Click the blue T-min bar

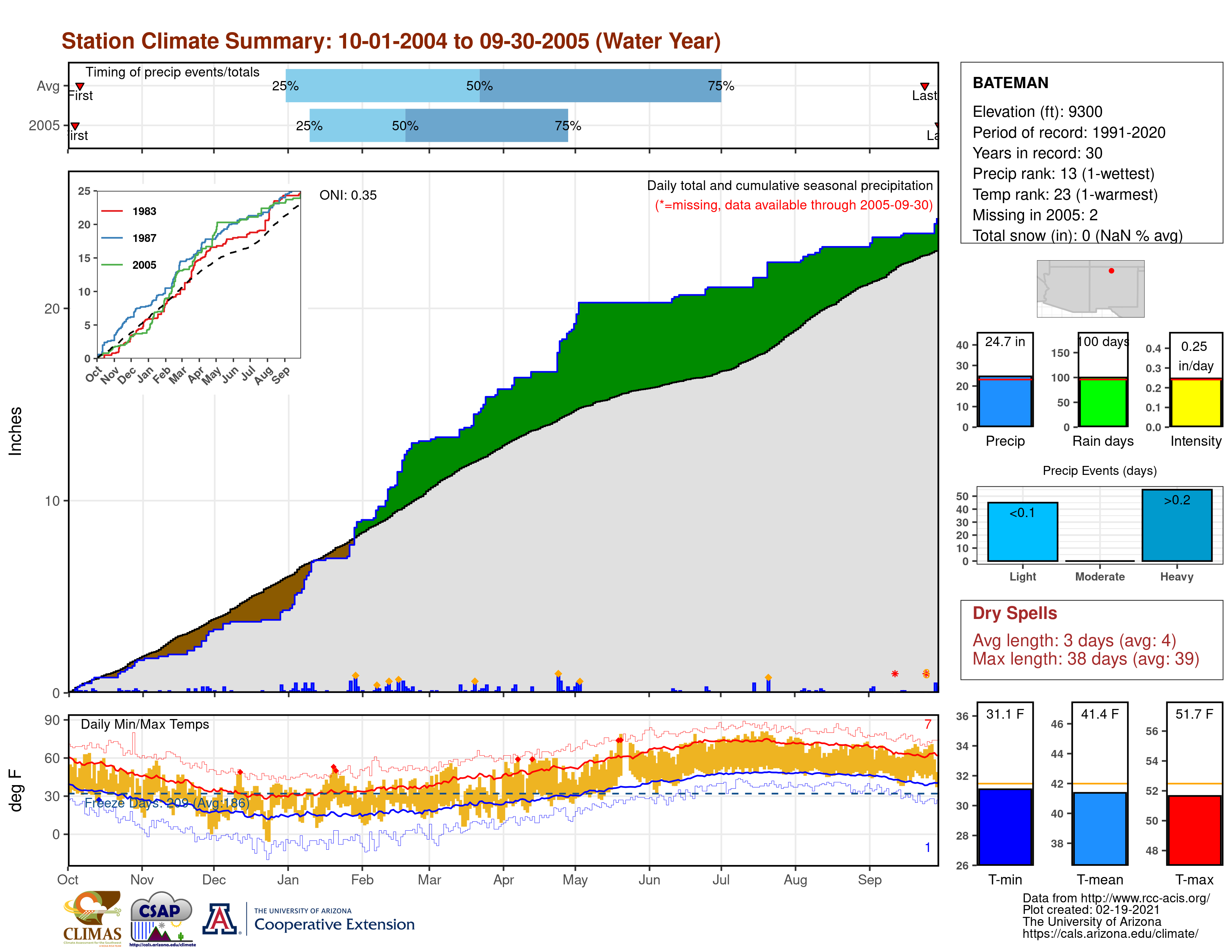[x=1005, y=827]
